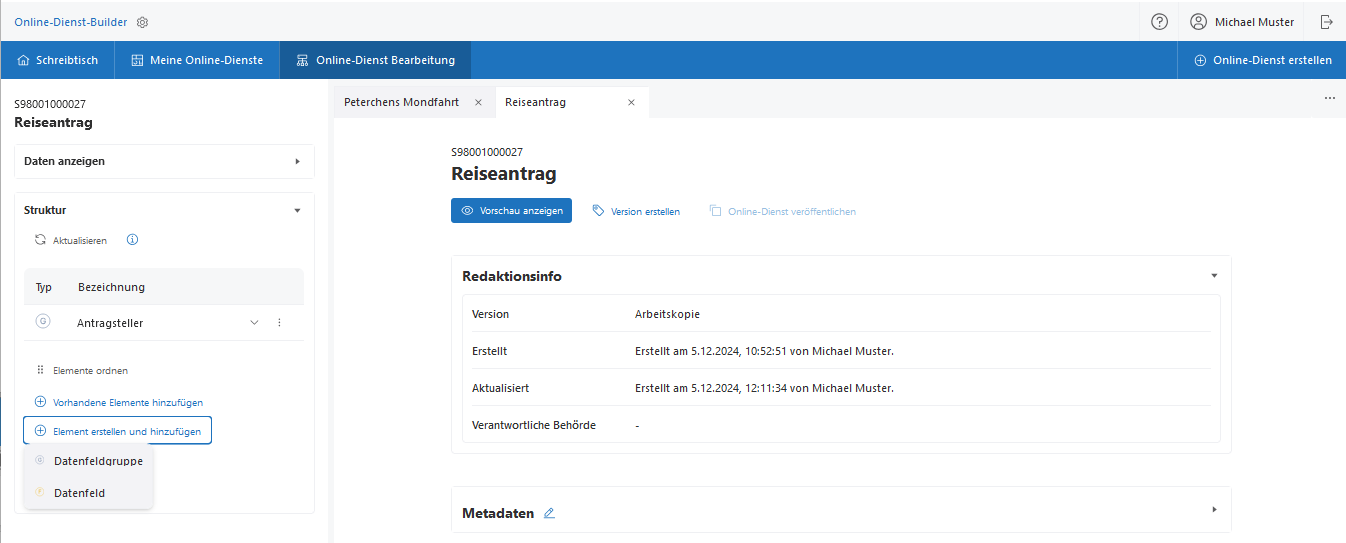1346x543 pixels.
Task: Click info icon beside Aktualisieren
Action: pyautogui.click(x=132, y=240)
